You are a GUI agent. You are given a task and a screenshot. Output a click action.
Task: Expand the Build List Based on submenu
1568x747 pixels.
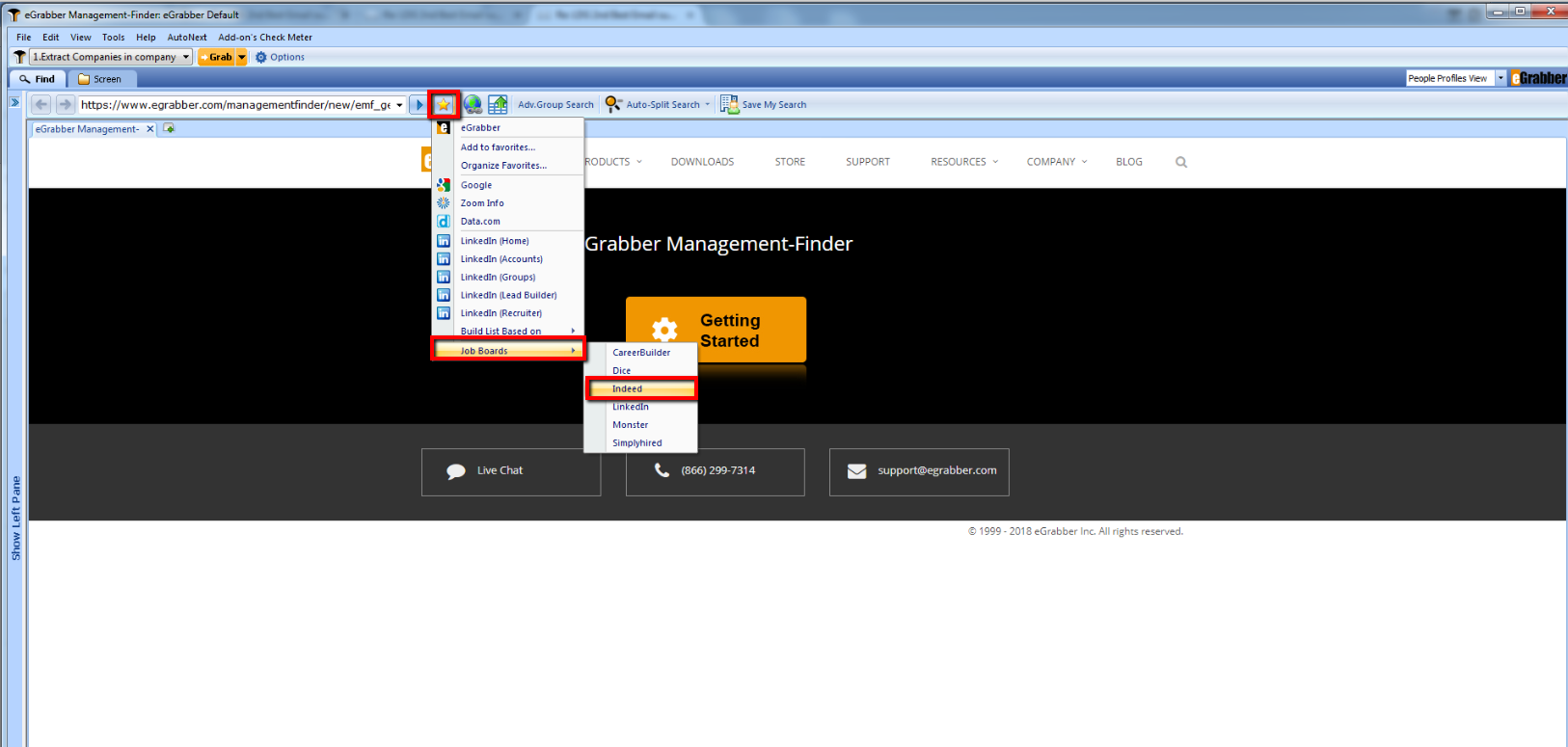[x=573, y=331]
